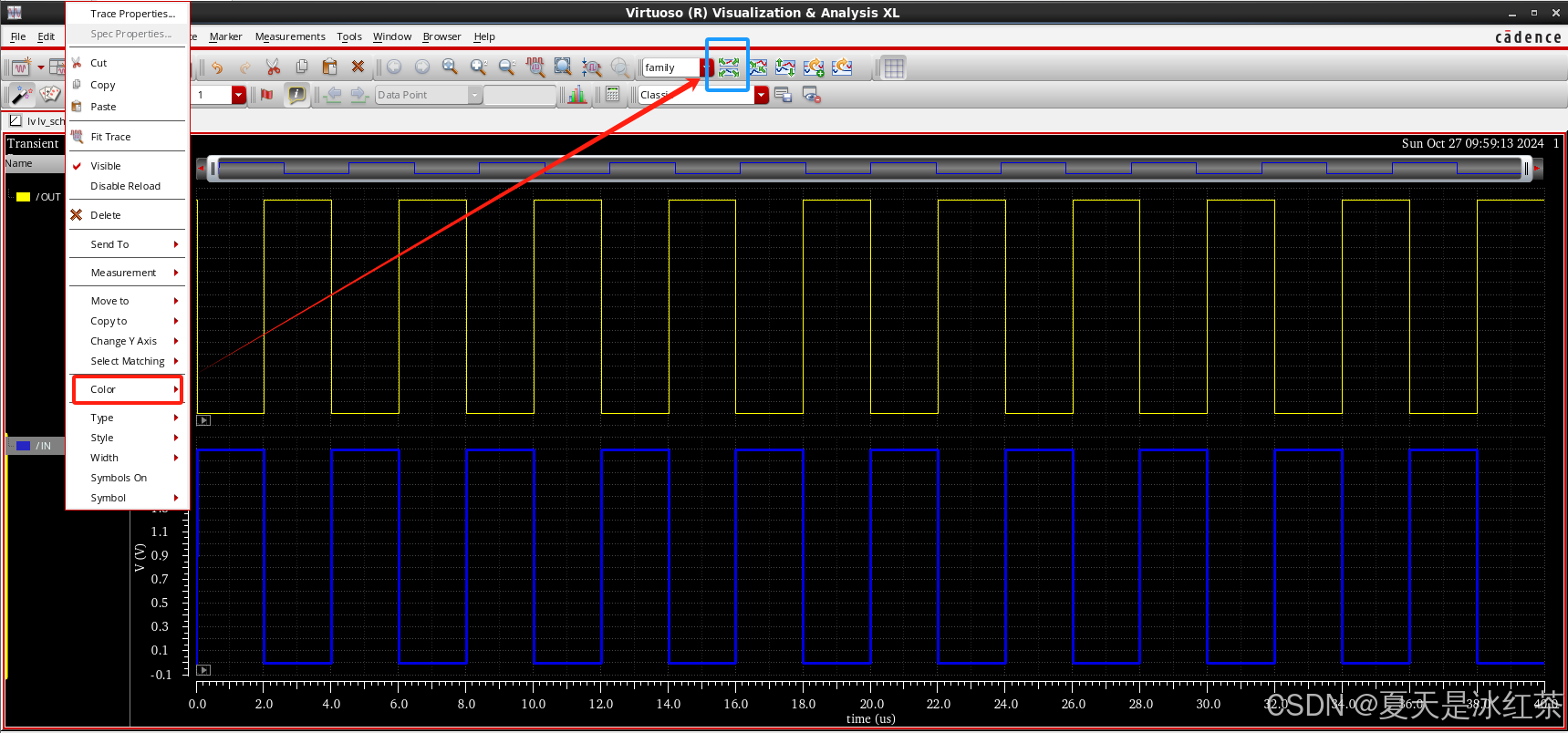
Task: Click the reload waveform icon
Action: 842,67
